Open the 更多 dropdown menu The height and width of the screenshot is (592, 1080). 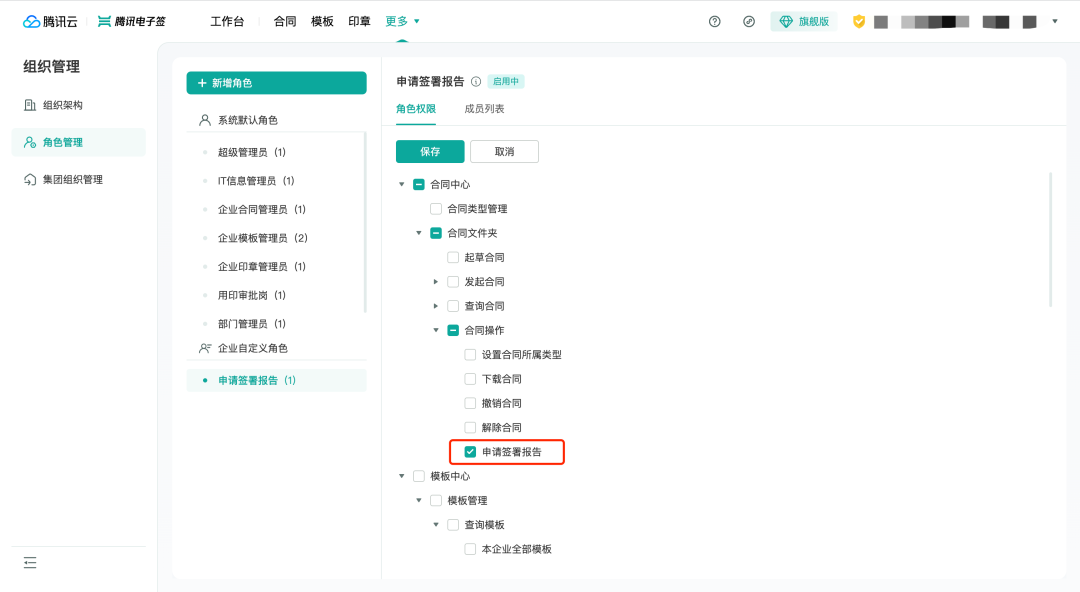(402, 21)
